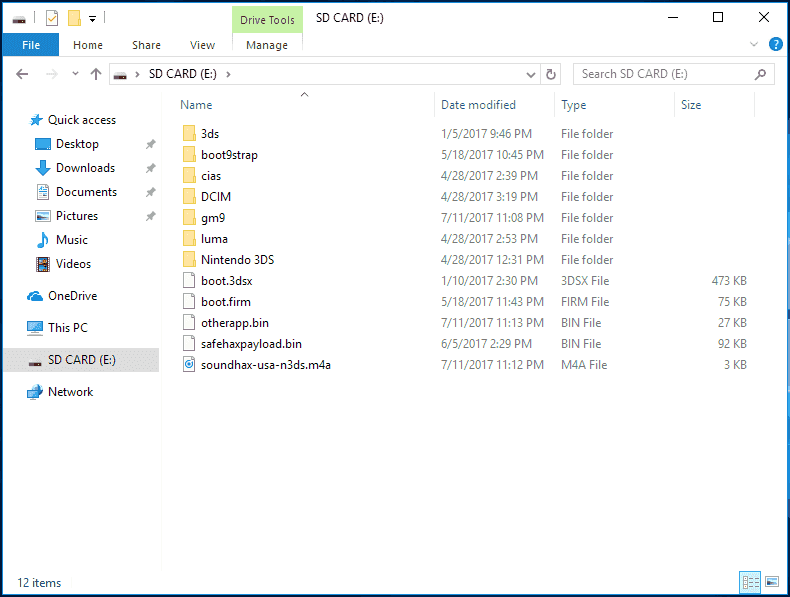Image resolution: width=790 pixels, height=597 pixels.
Task: Open Downloads in the navigation pane
Action: click(x=85, y=168)
